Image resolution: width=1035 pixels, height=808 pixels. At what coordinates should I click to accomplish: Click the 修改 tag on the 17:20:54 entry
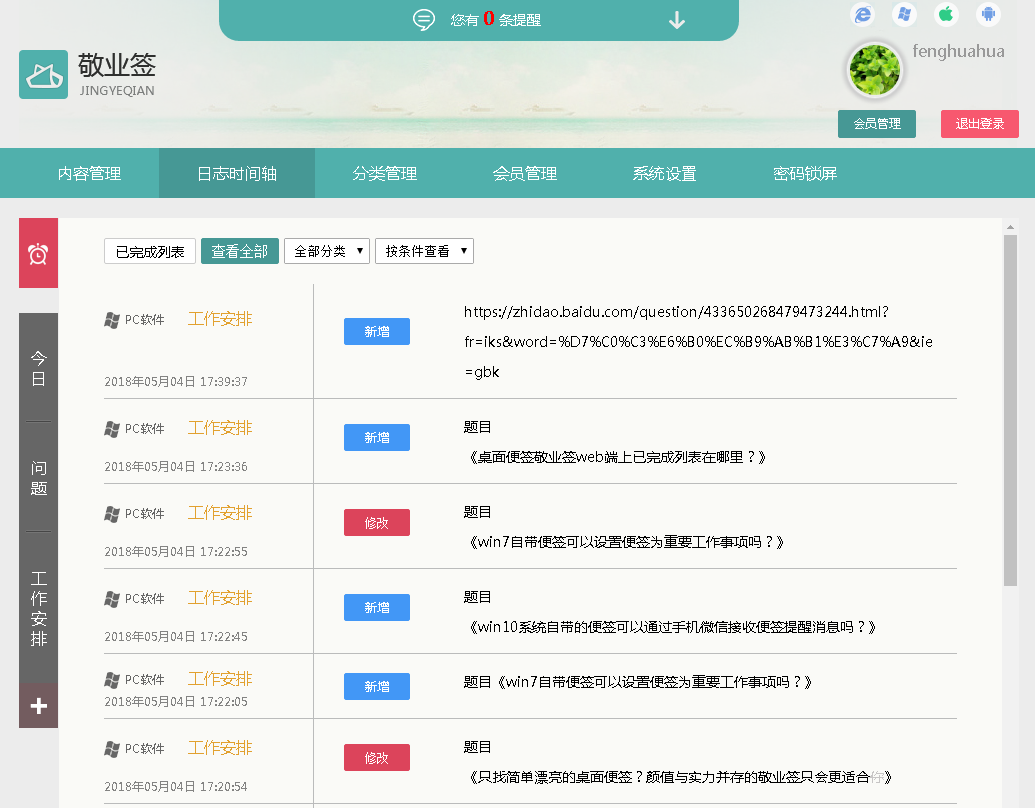pyautogui.click(x=377, y=758)
